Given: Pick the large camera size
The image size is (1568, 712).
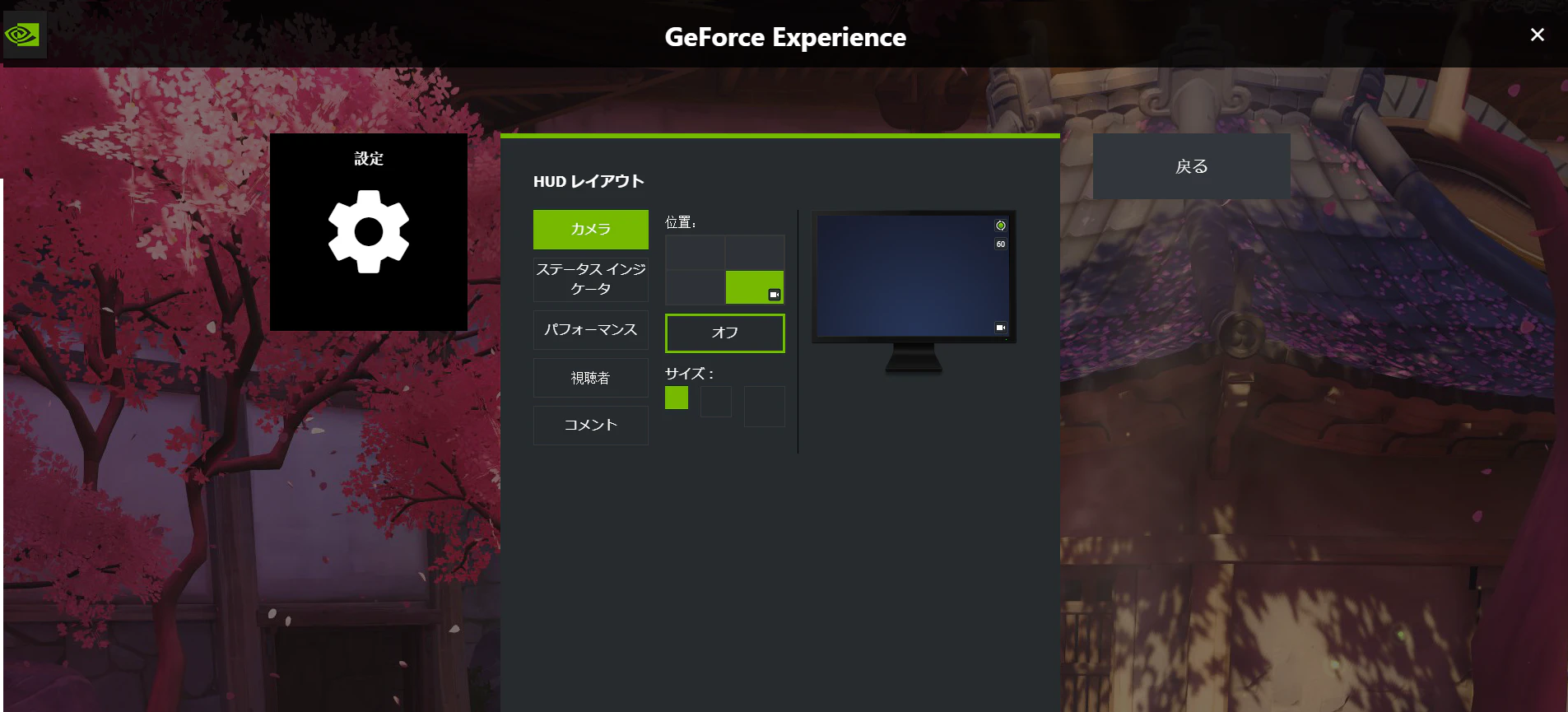Looking at the screenshot, I should point(765,407).
